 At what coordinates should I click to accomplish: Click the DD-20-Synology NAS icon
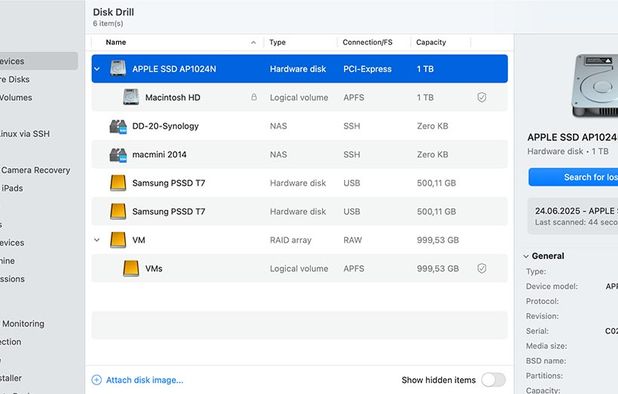pos(118,126)
